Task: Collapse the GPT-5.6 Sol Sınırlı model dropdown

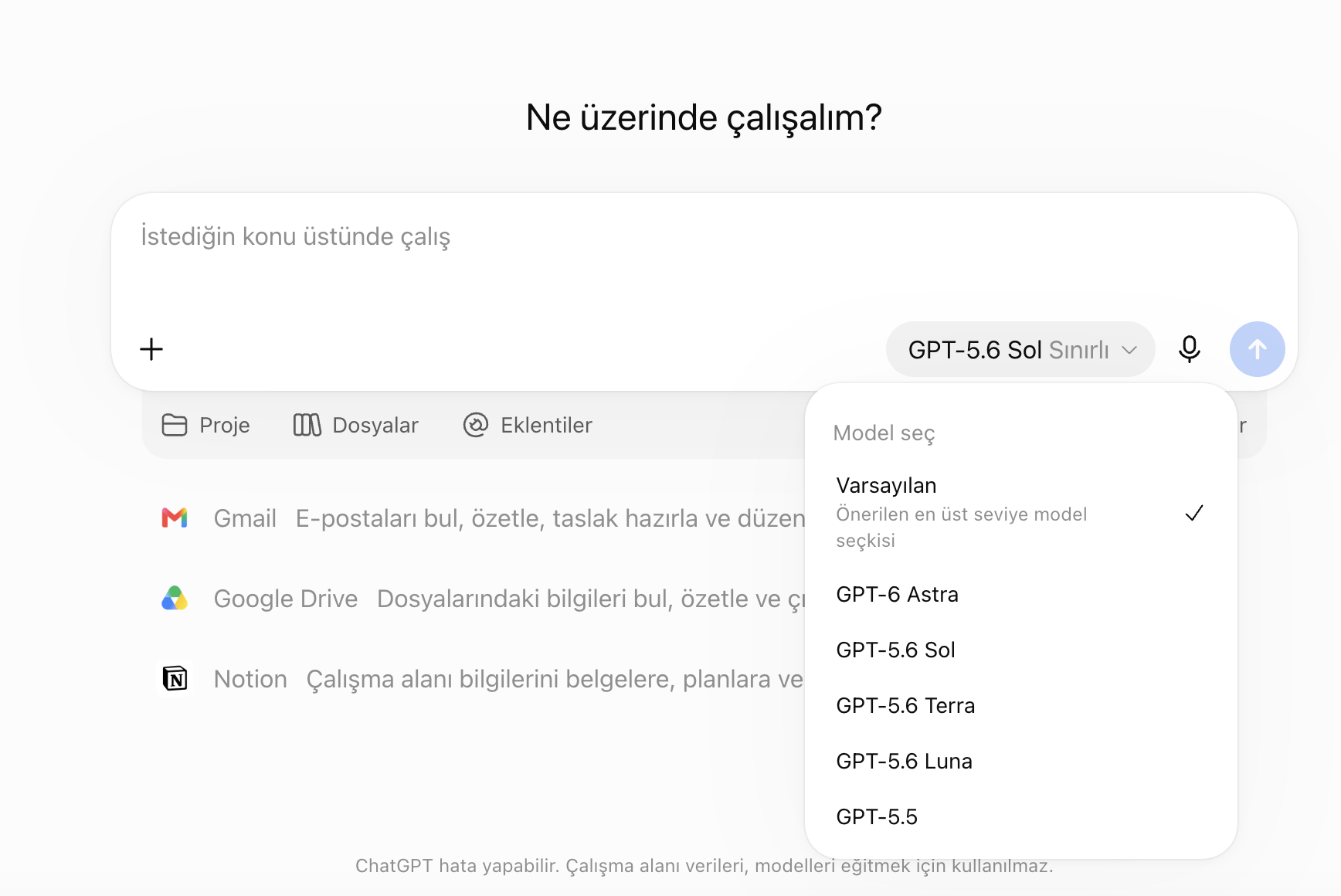Action: 1020,349
